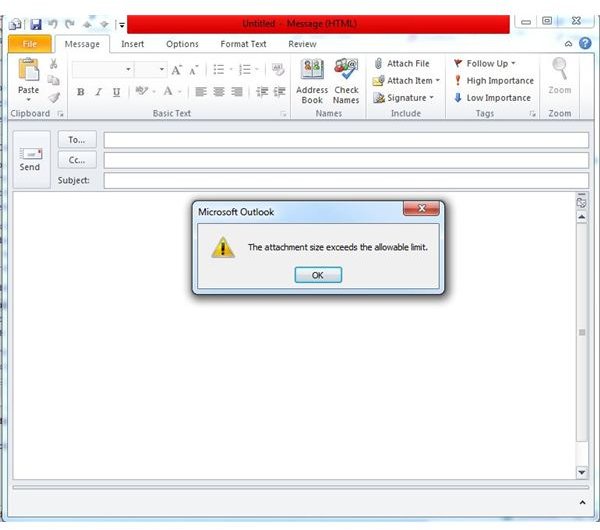This screenshot has width=600, height=530.
Task: Toggle High Importance
Action: tap(494, 80)
